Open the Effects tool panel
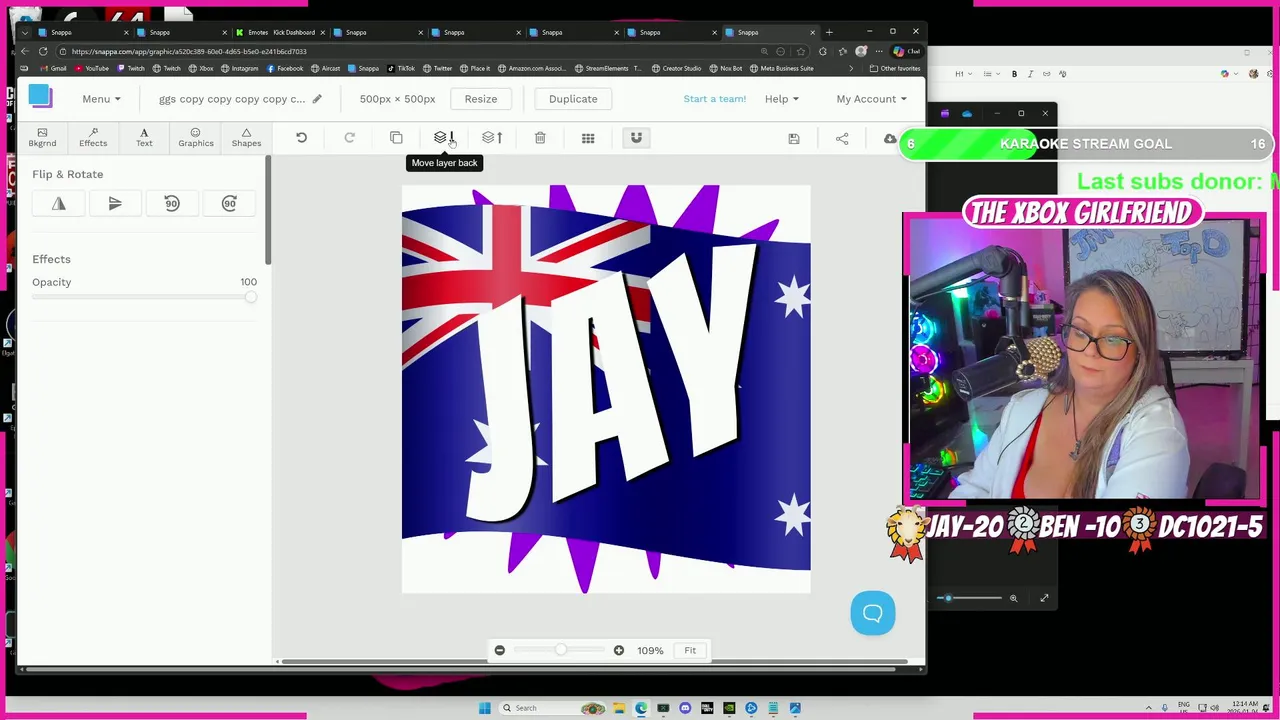 pos(93,137)
